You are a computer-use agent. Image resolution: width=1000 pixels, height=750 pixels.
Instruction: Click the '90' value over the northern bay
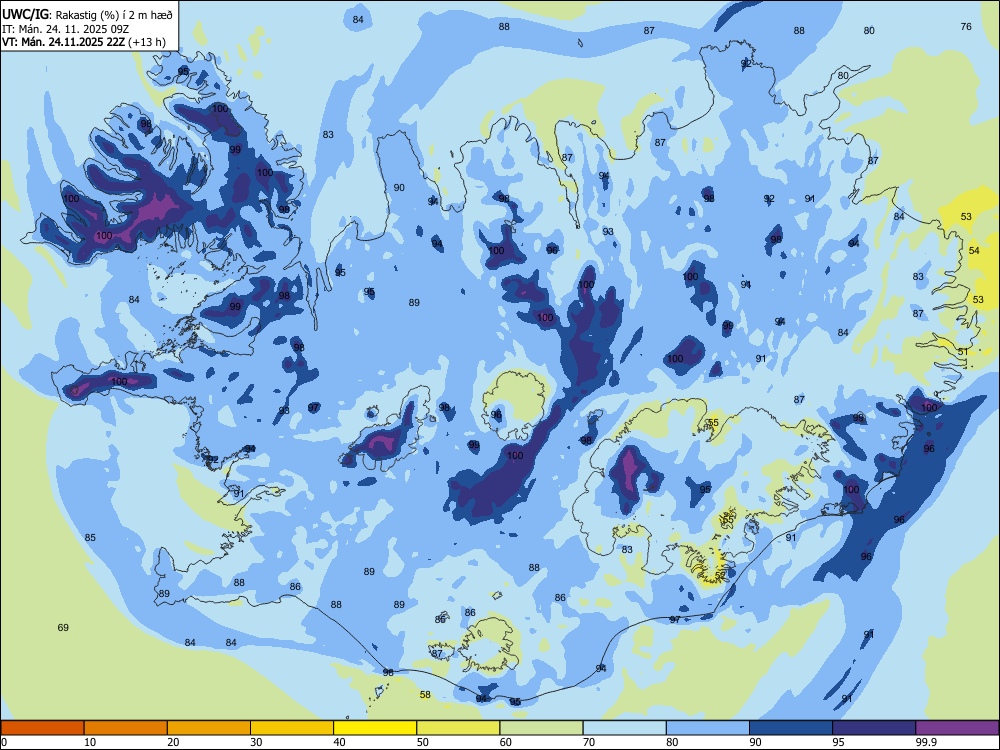pos(399,188)
